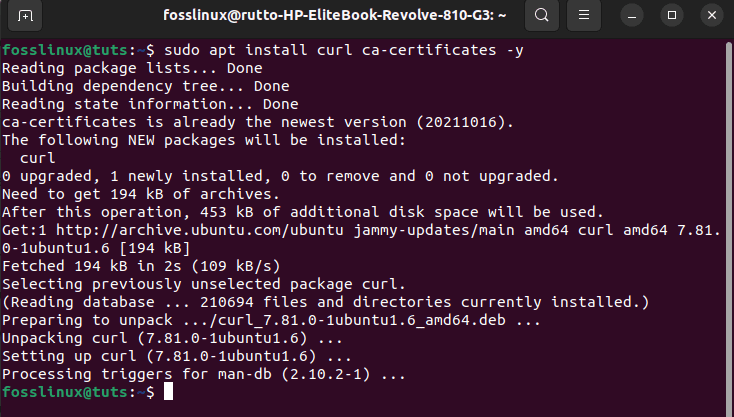Click the Preparing to unpack .deb line
Screen dimensions: 734x417
pyautogui.click(x=271, y=321)
